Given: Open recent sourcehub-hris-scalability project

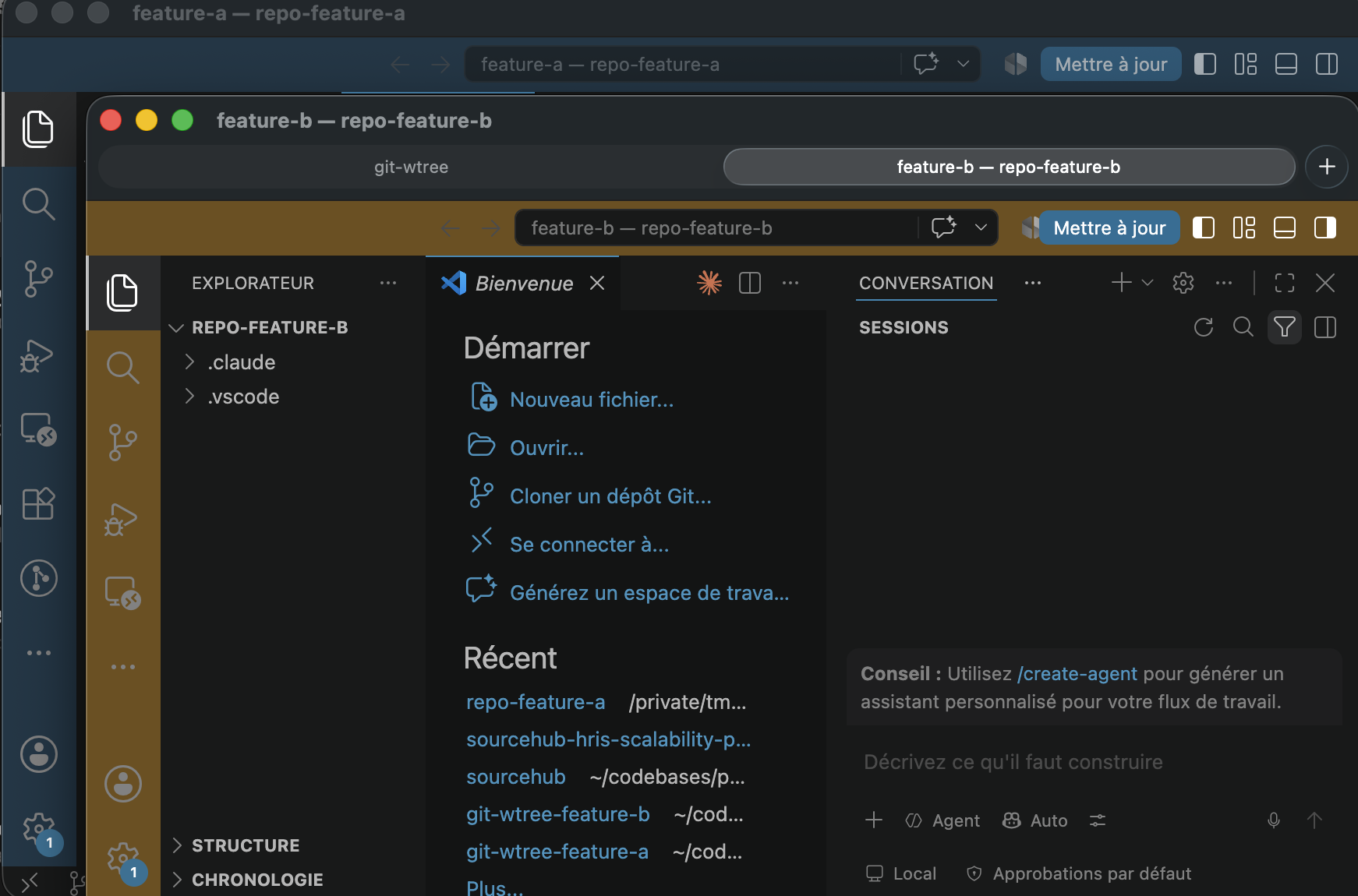Looking at the screenshot, I should [x=609, y=739].
